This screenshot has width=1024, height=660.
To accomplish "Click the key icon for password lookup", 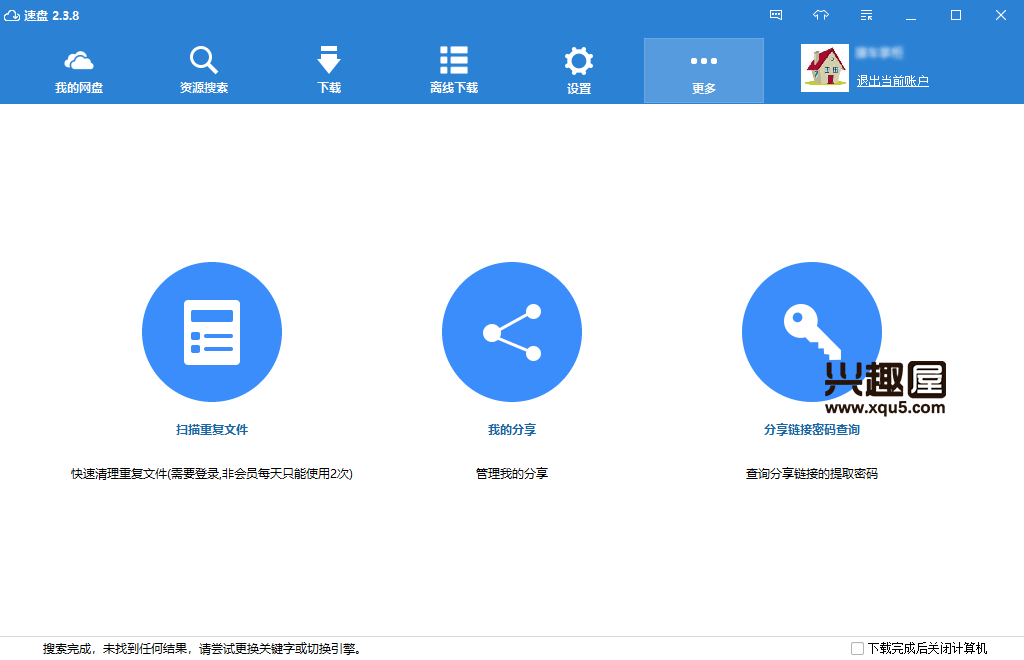I will pyautogui.click(x=811, y=332).
